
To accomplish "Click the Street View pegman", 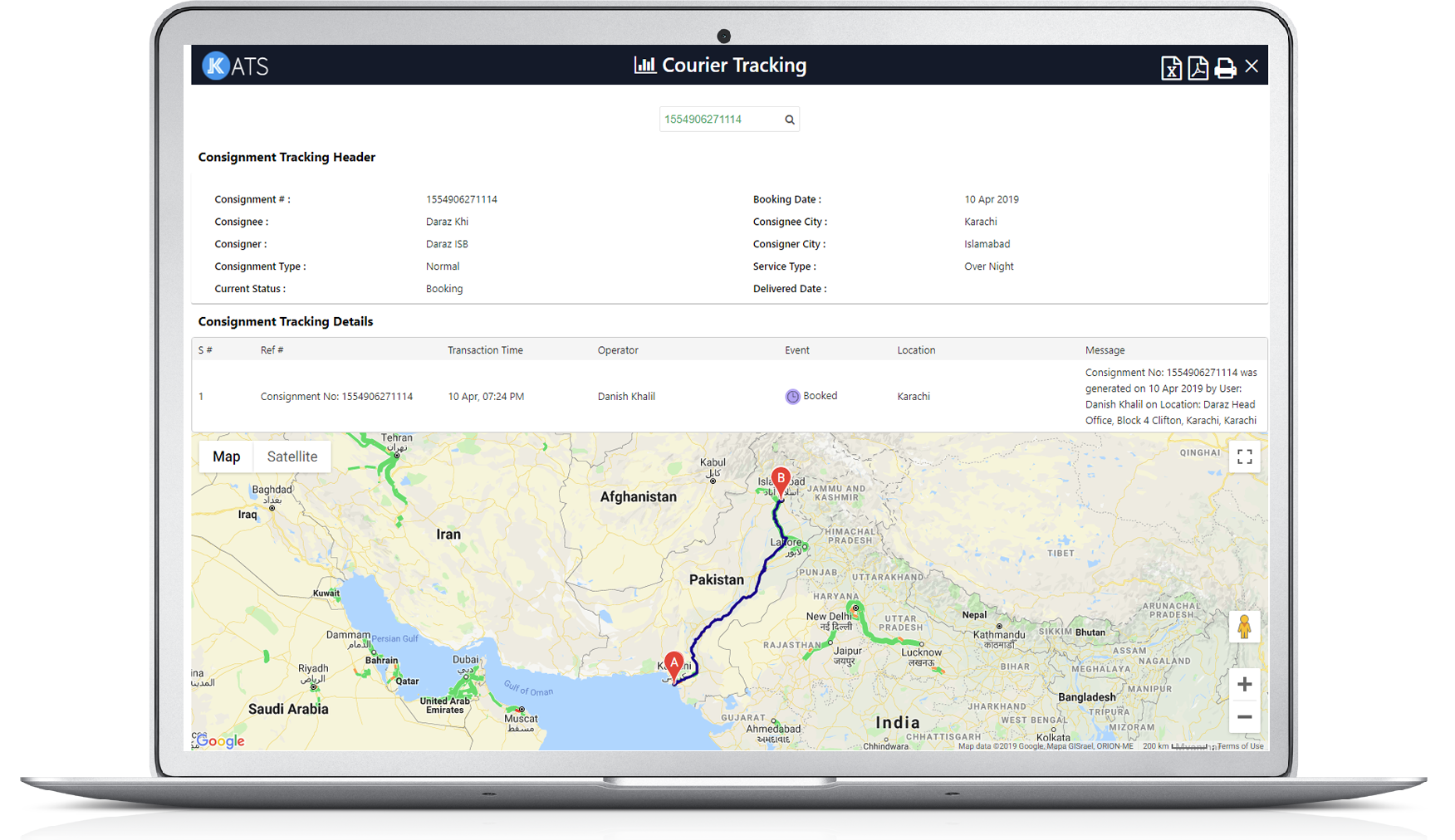I will [1244, 627].
